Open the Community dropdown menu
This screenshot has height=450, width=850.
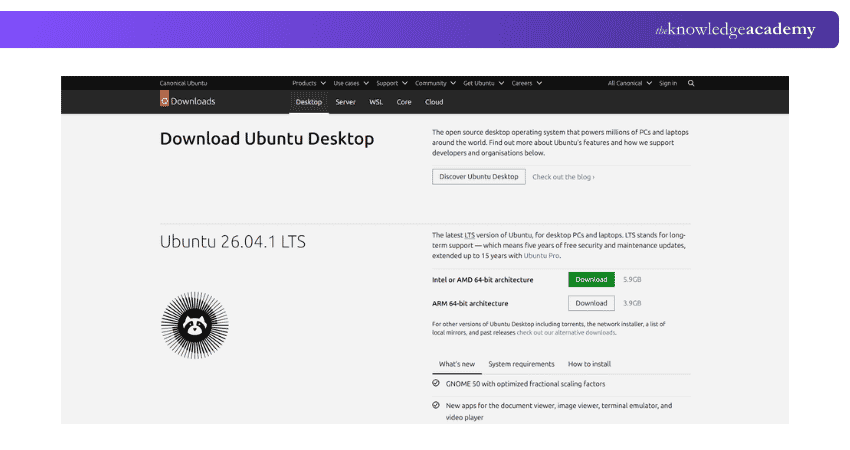click(435, 83)
